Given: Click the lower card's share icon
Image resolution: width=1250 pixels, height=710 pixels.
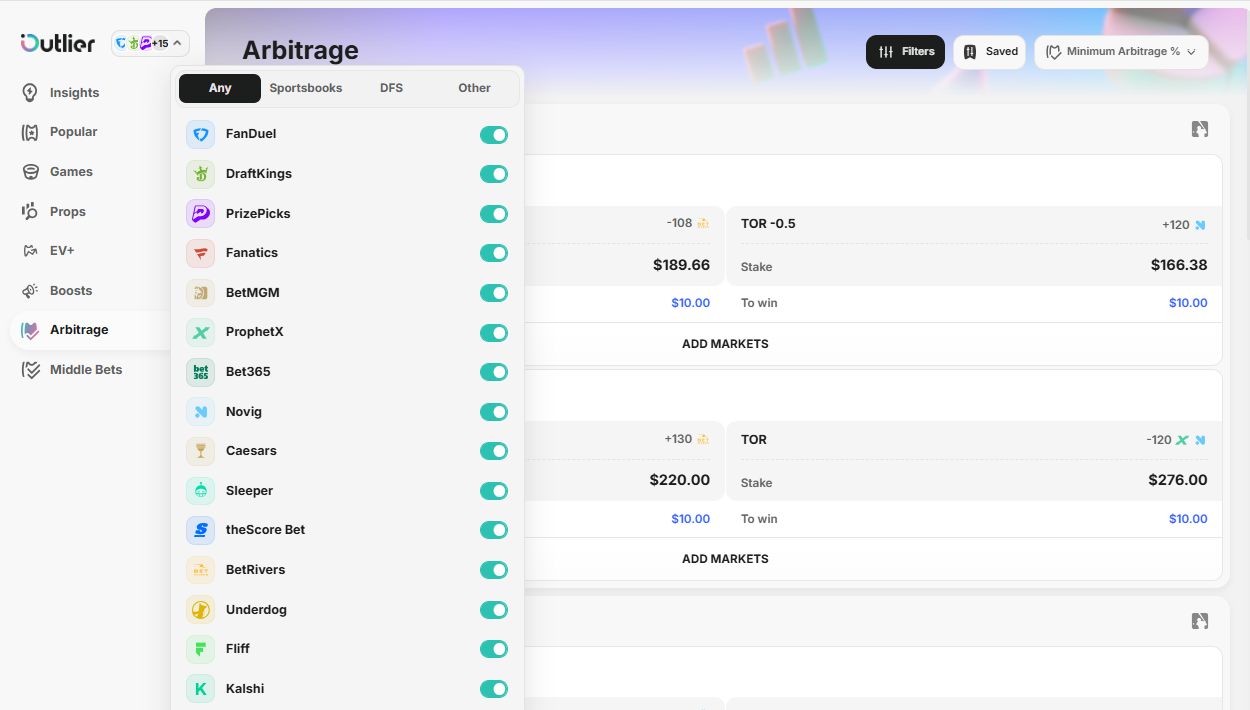Looking at the screenshot, I should click(x=1200, y=621).
